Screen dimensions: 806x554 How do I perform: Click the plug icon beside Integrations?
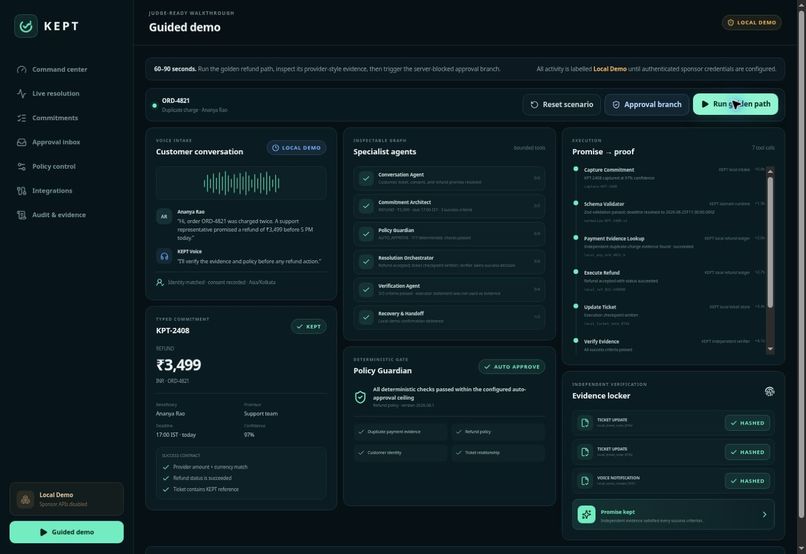22,191
